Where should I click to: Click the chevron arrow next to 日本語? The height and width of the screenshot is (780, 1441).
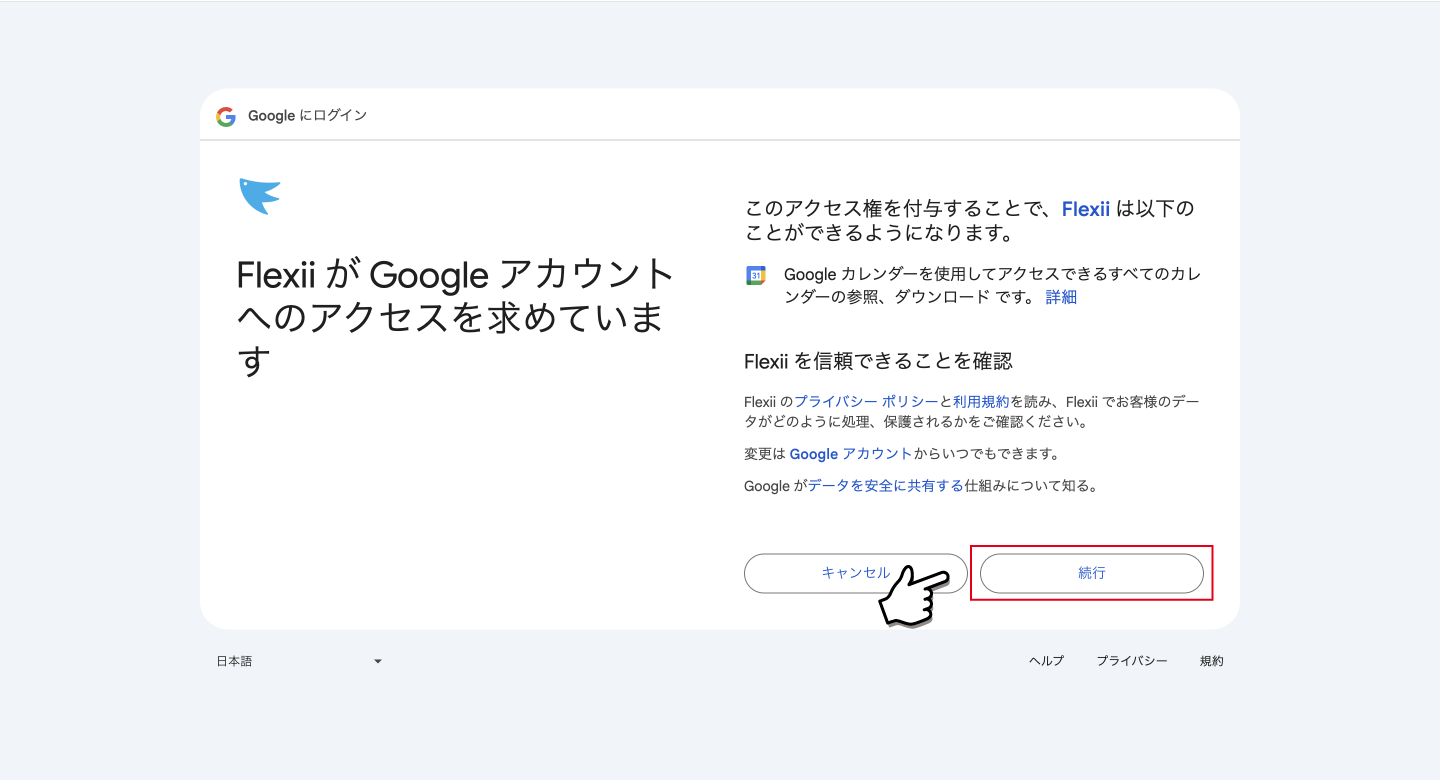377,660
